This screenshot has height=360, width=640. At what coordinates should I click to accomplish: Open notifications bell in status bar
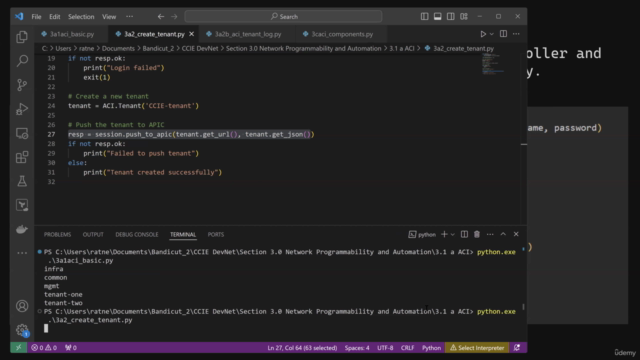tap(517, 348)
